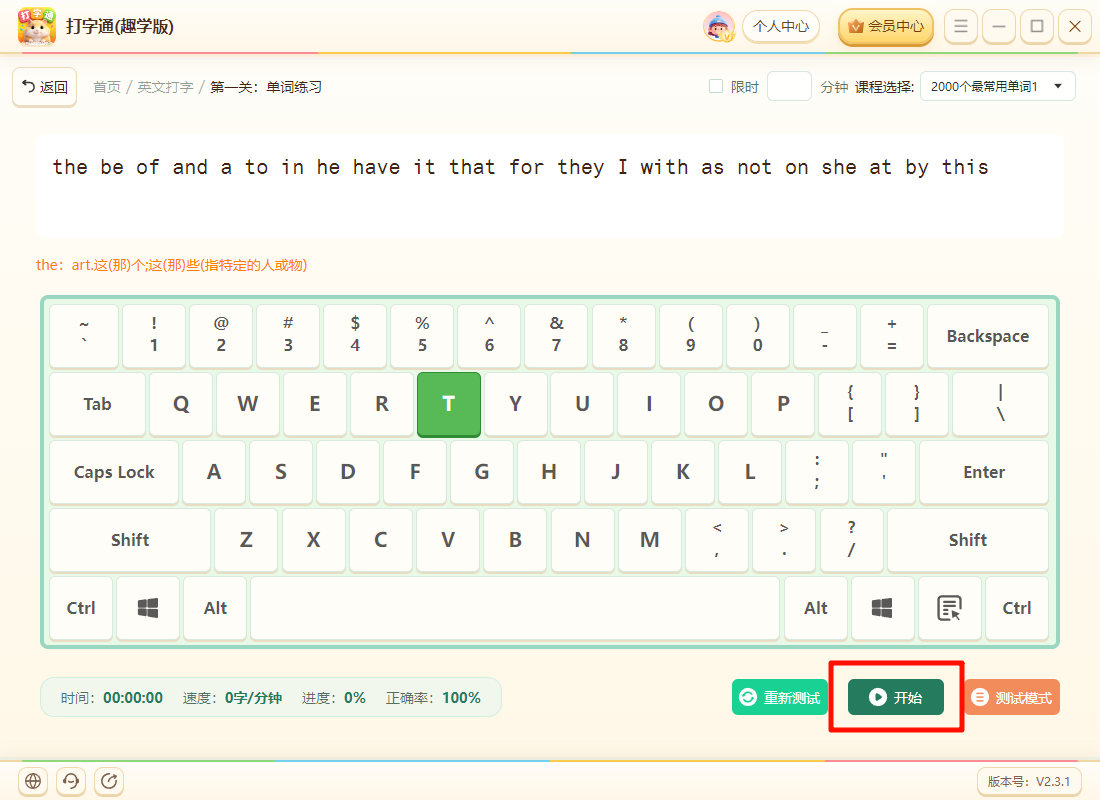1100x800 pixels.
Task: Click the 分钟 minutes input field
Action: tap(789, 86)
